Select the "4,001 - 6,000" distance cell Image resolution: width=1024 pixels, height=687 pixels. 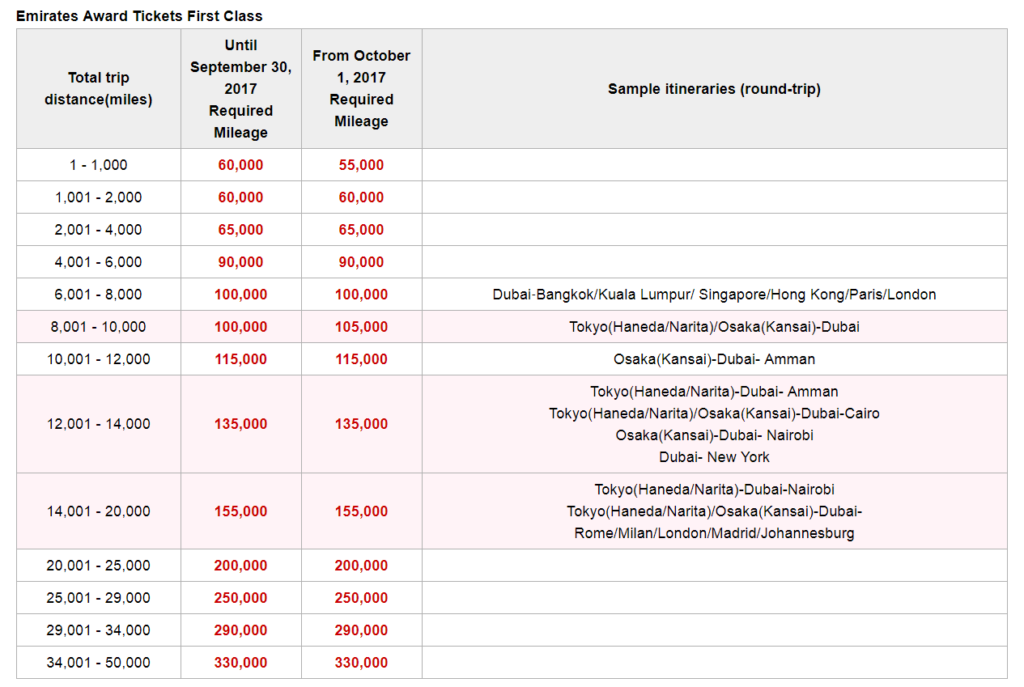point(99,262)
